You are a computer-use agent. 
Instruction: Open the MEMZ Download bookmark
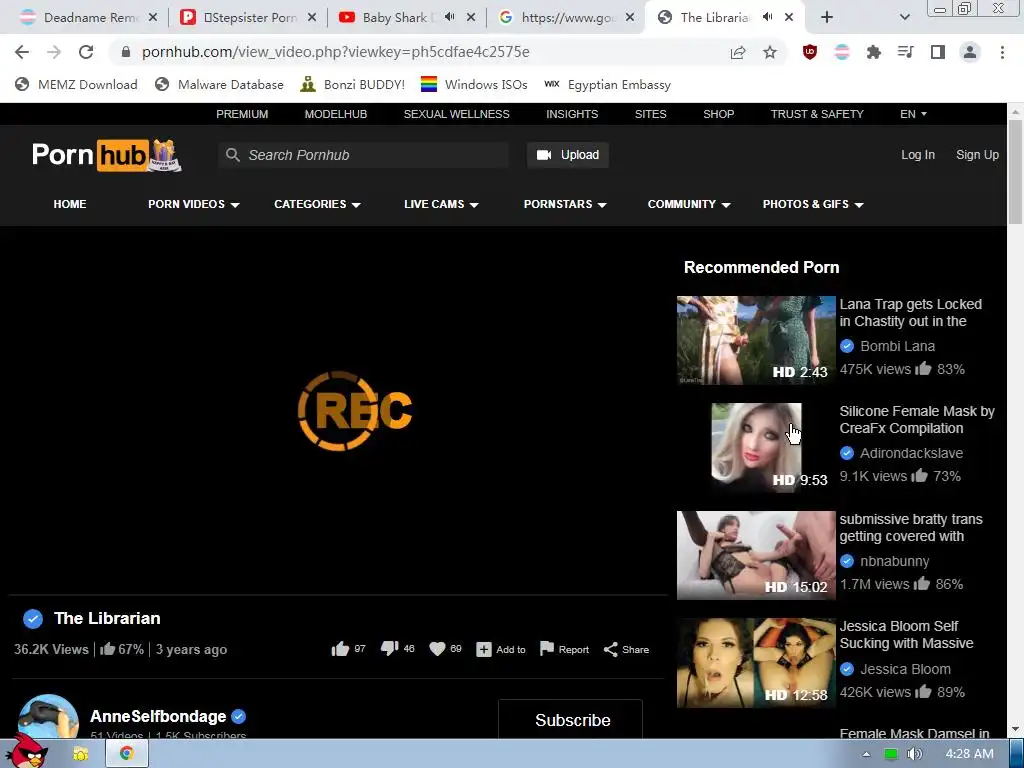point(76,84)
